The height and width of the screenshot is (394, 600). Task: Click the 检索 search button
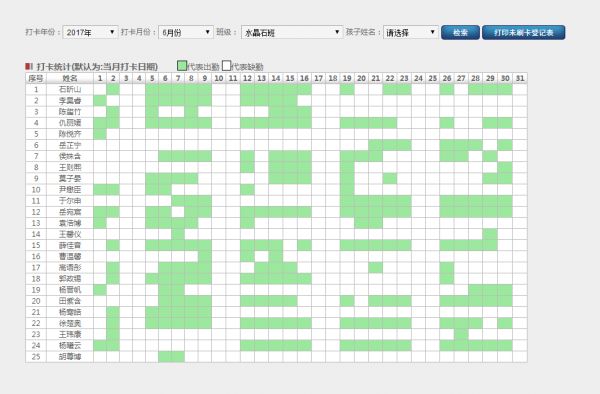point(460,33)
